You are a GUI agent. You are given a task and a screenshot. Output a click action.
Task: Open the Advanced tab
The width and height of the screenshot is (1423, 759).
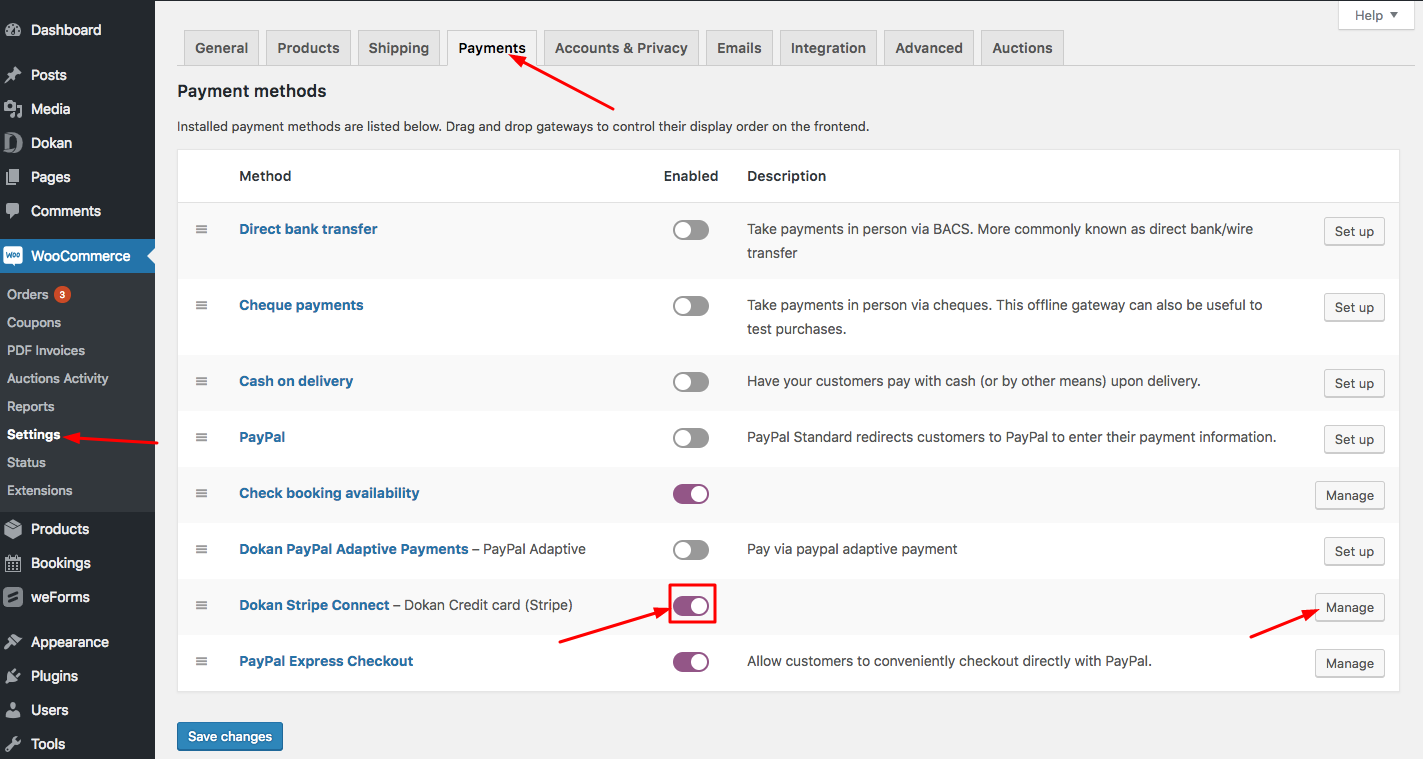[x=929, y=48]
